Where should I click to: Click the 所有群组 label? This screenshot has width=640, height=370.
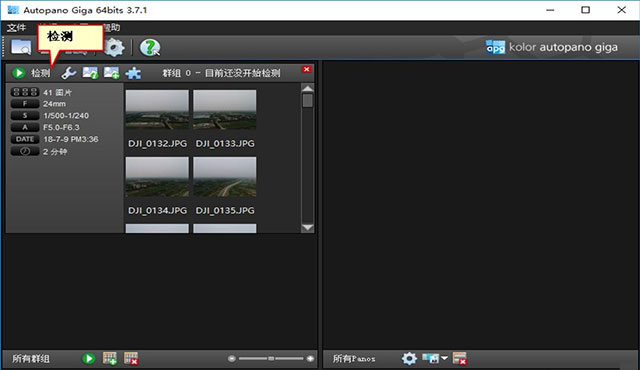pyautogui.click(x=31, y=359)
